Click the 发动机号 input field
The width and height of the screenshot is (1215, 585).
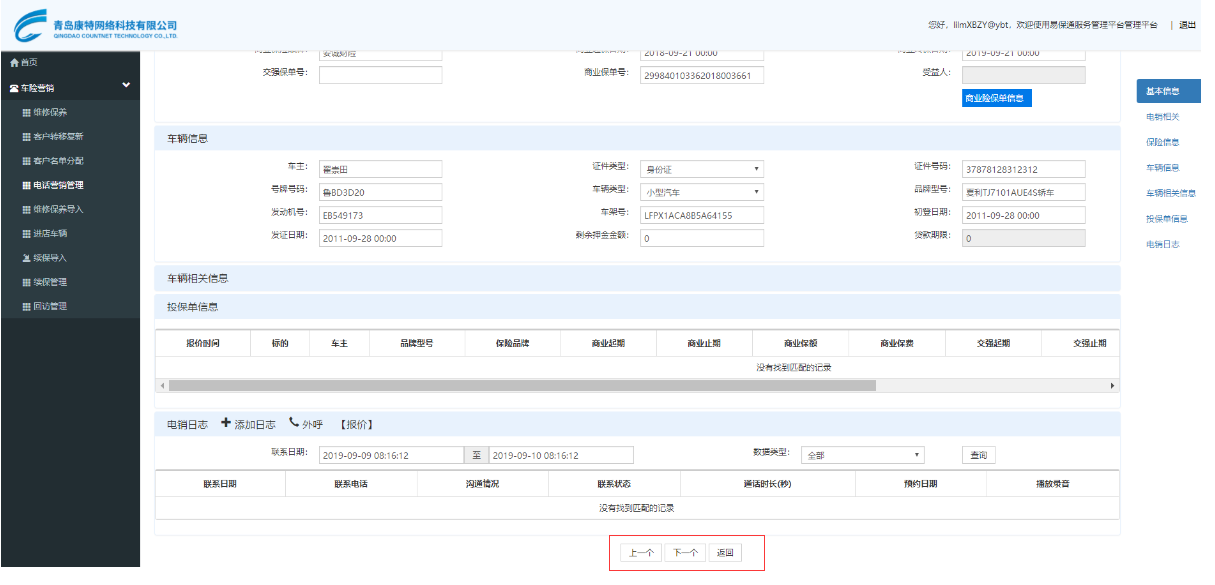380,215
